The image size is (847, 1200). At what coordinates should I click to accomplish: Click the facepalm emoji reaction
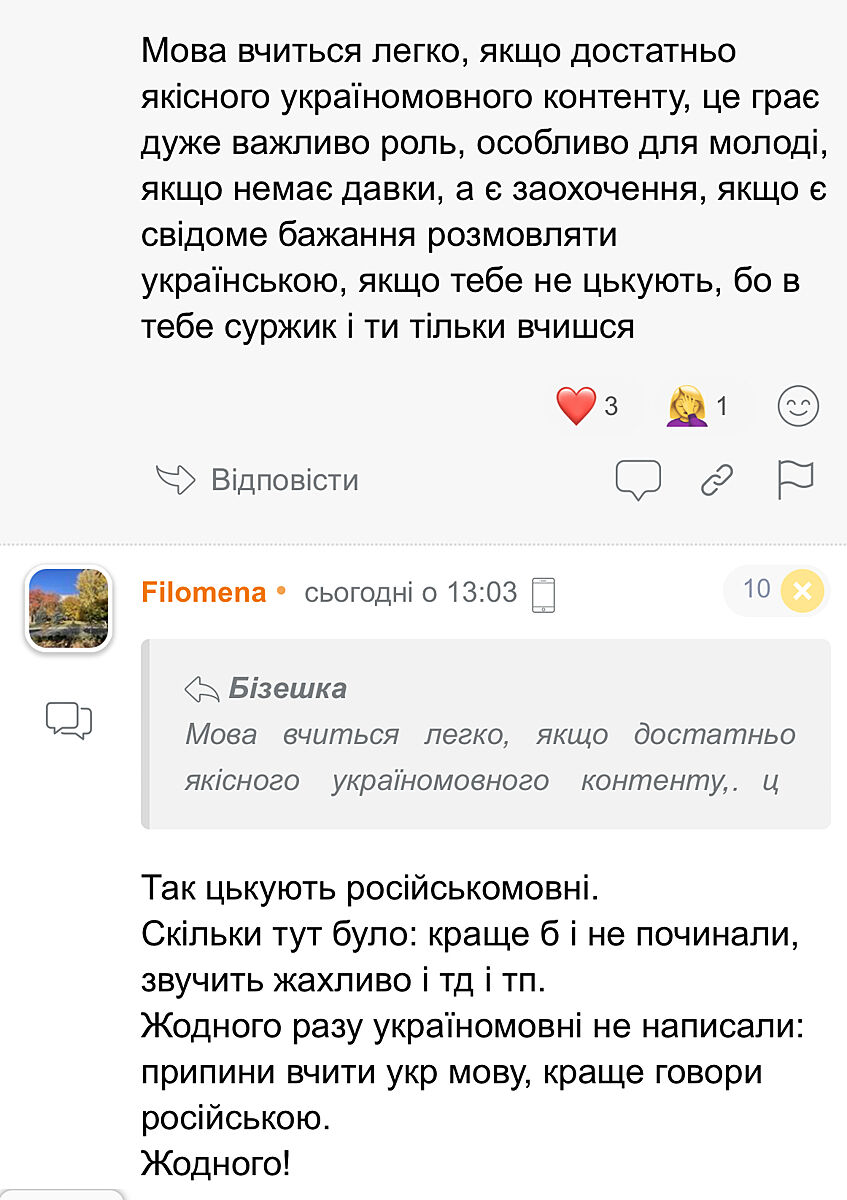coord(687,406)
